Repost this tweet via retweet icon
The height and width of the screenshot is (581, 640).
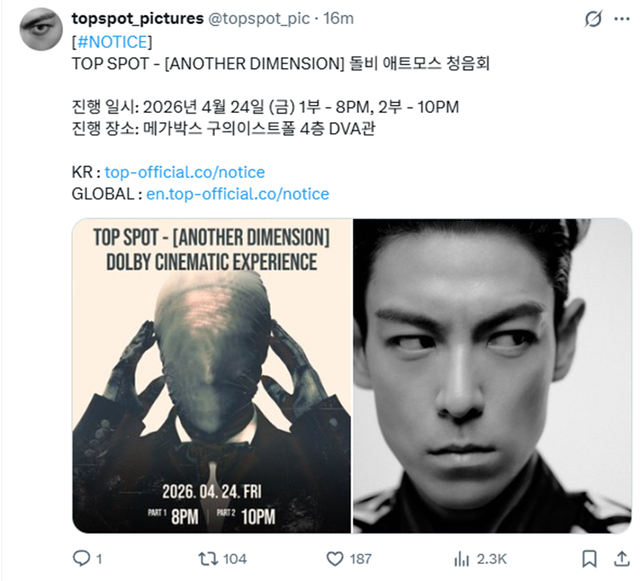tap(208, 559)
